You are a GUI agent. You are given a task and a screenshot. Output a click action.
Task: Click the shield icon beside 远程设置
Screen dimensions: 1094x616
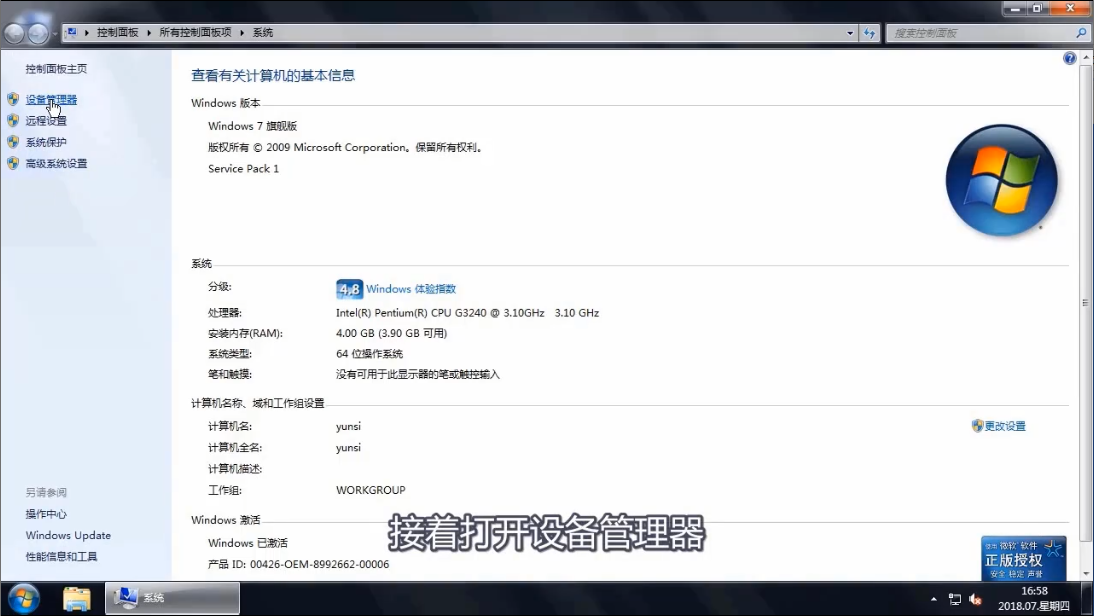coord(13,121)
